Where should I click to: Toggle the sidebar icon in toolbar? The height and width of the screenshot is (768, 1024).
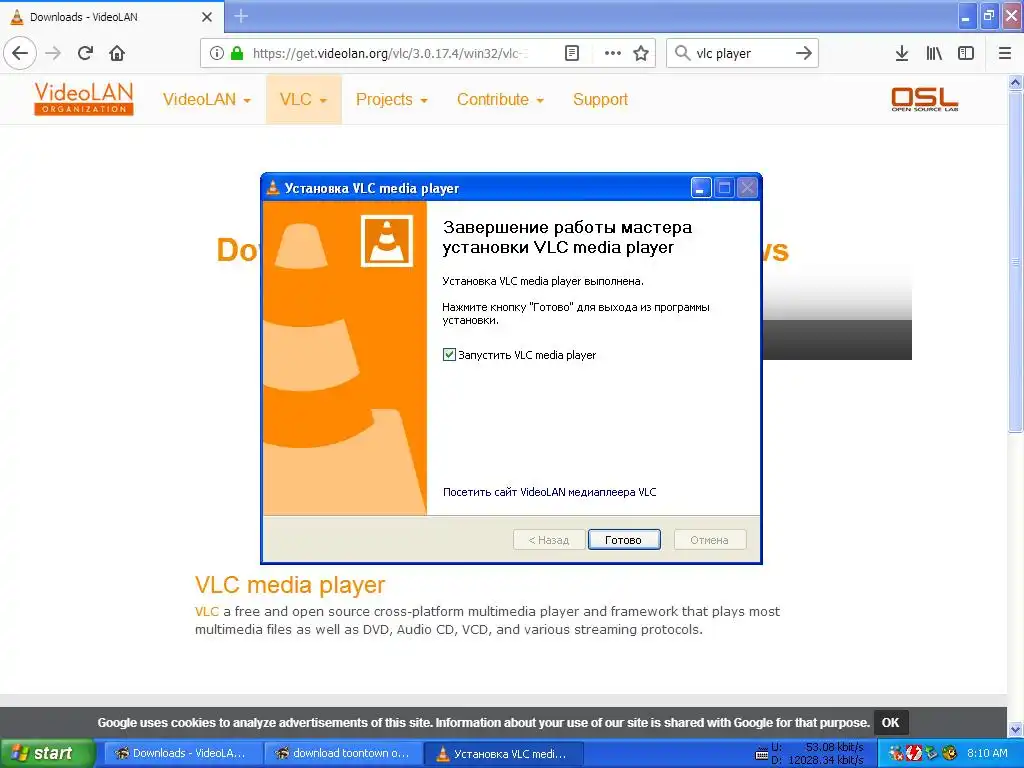(966, 53)
